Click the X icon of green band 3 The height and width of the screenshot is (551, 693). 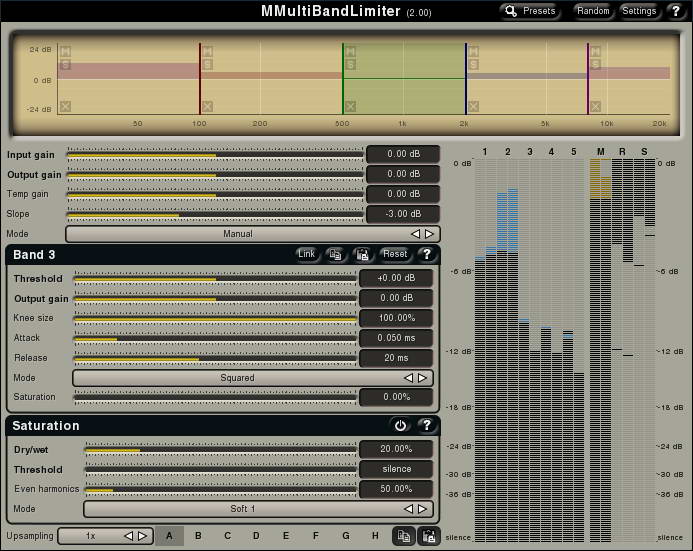click(350, 106)
